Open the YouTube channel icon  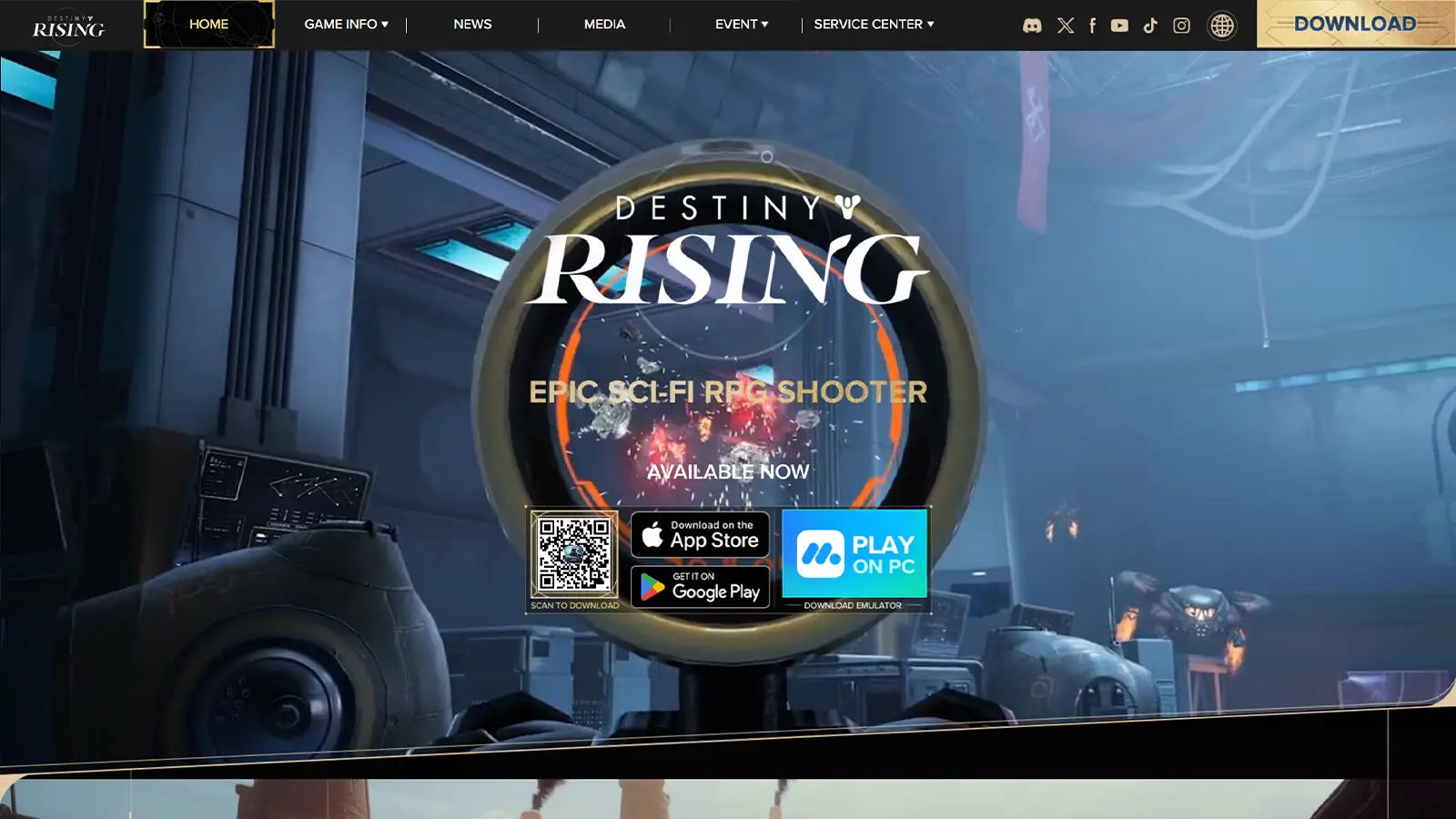click(x=1120, y=25)
